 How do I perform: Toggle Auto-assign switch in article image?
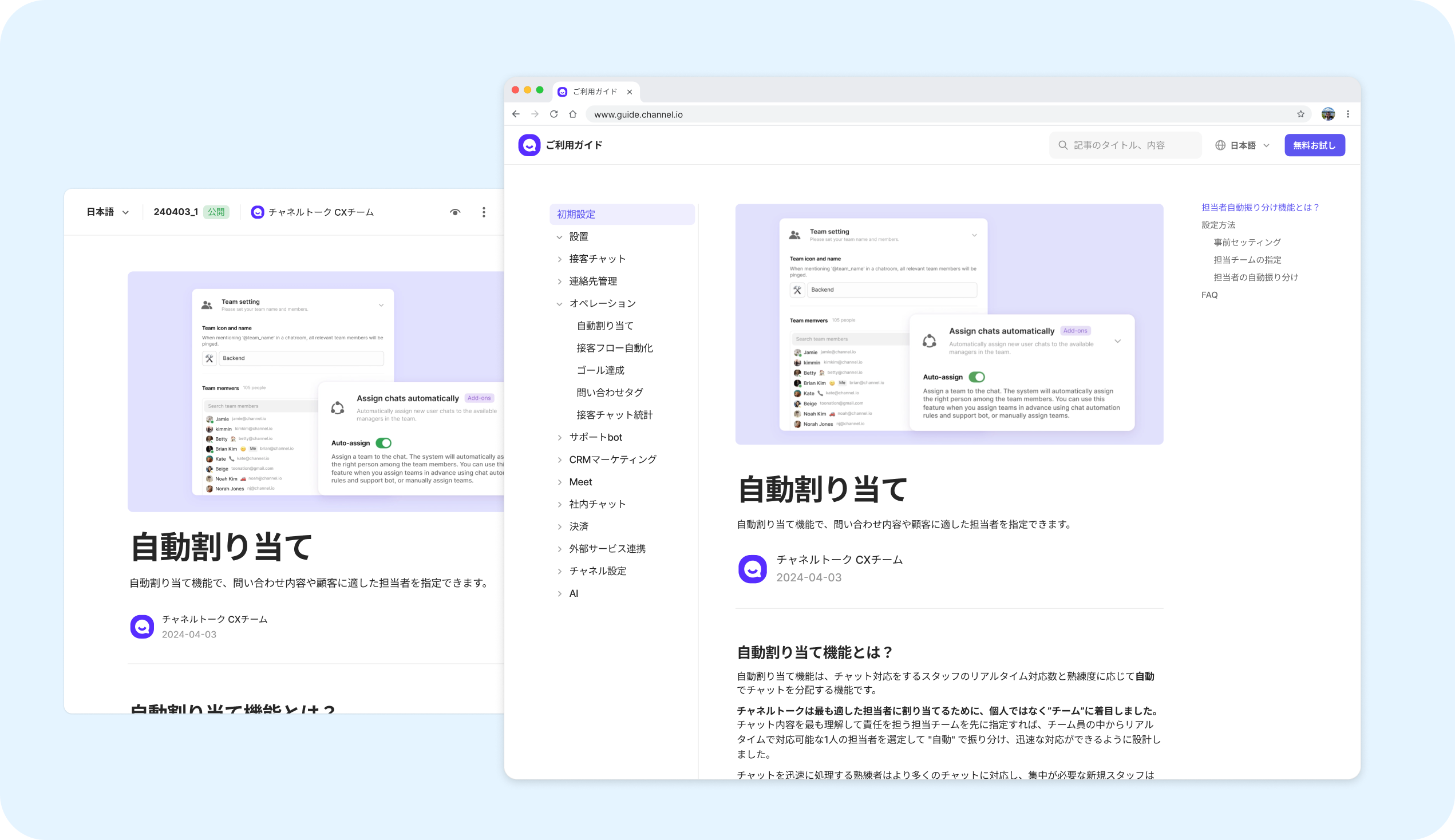tap(976, 377)
